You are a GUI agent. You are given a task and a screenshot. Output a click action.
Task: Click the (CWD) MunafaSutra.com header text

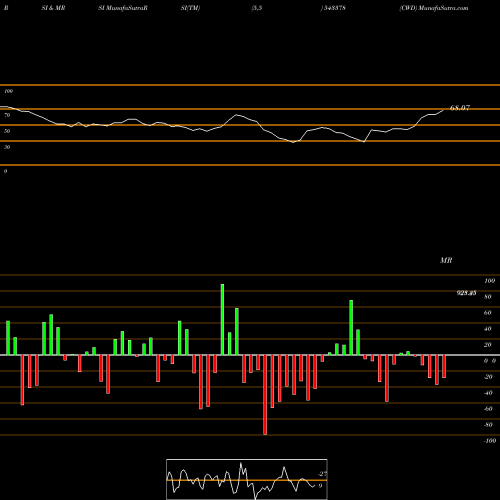click(434, 8)
